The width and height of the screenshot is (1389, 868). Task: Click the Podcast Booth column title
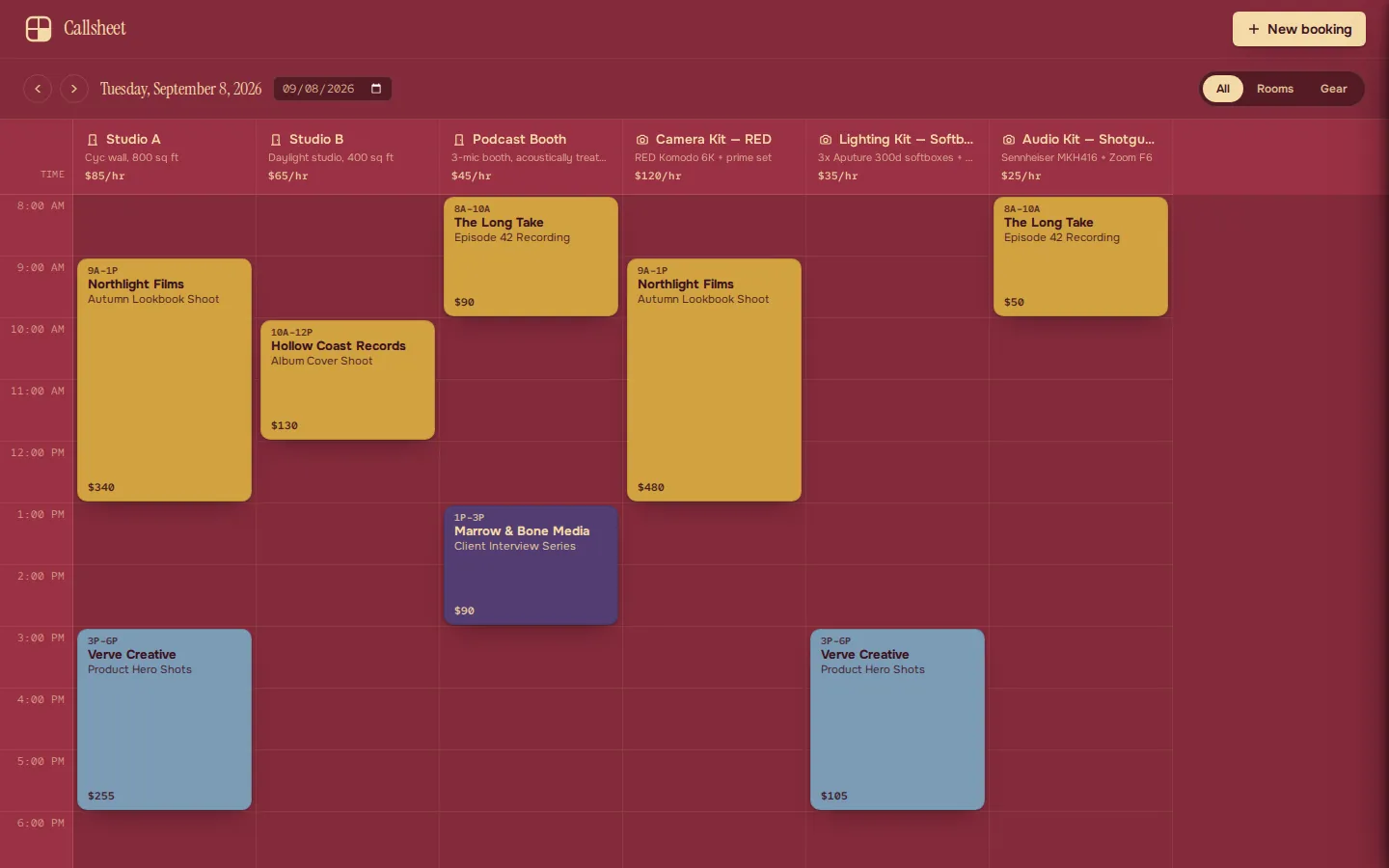pyautogui.click(x=519, y=140)
